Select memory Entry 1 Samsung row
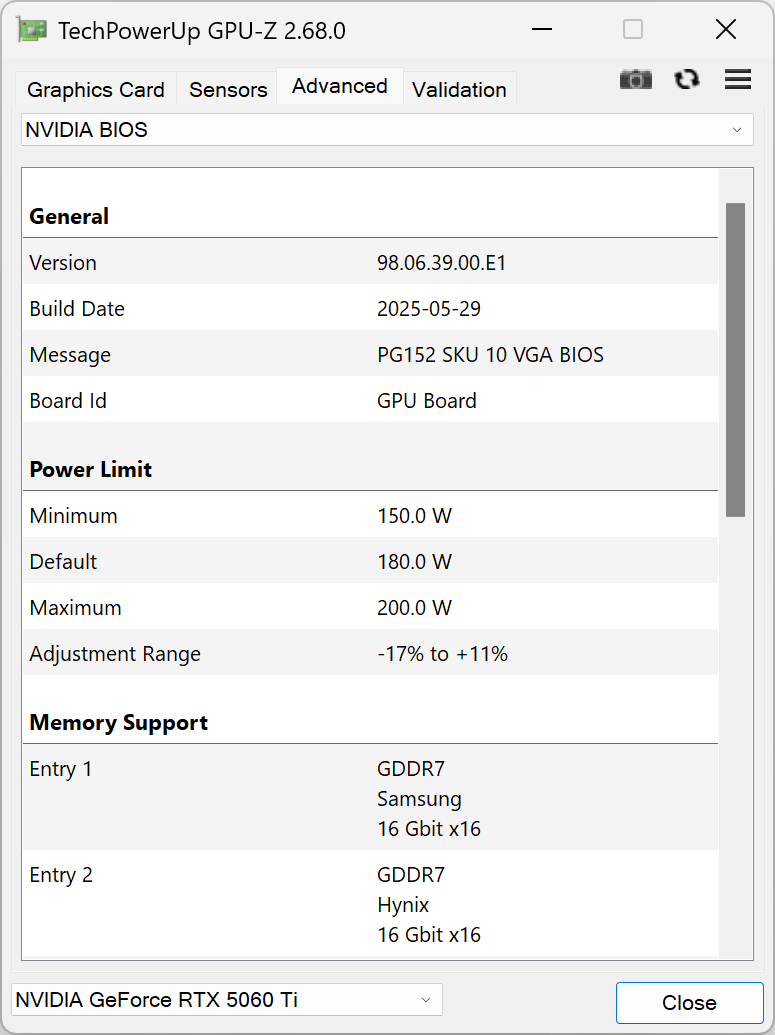775x1035 pixels. 370,798
